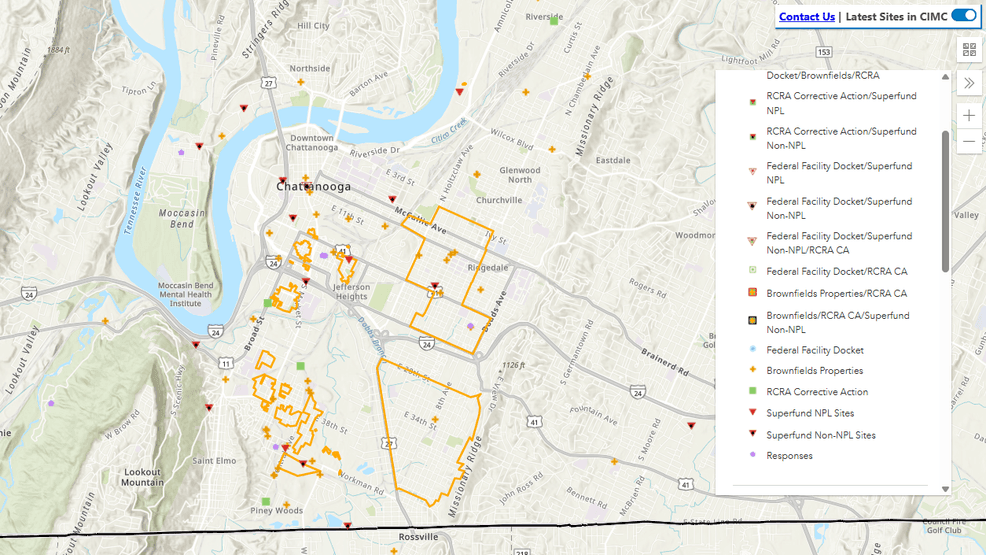986x555 pixels.
Task: Select Brownfields Properties/RCRA CA legend entry
Action: click(x=836, y=294)
